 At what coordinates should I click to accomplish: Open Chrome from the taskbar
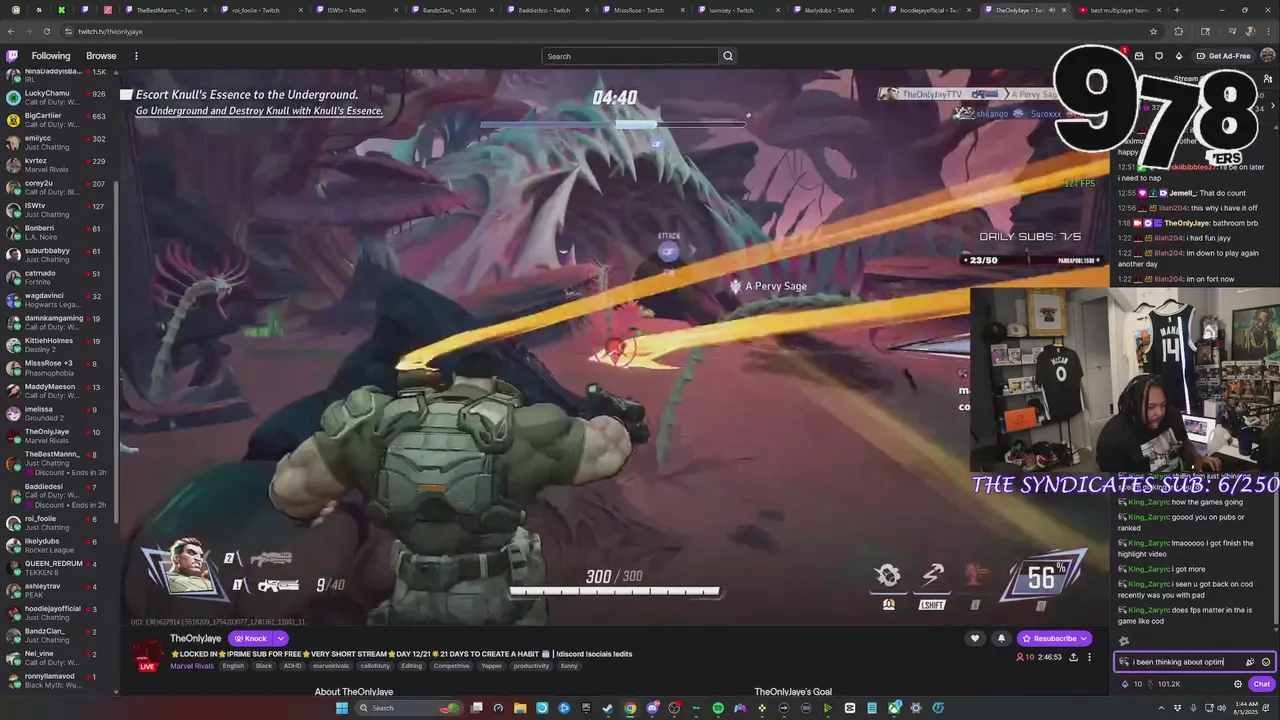[x=630, y=708]
